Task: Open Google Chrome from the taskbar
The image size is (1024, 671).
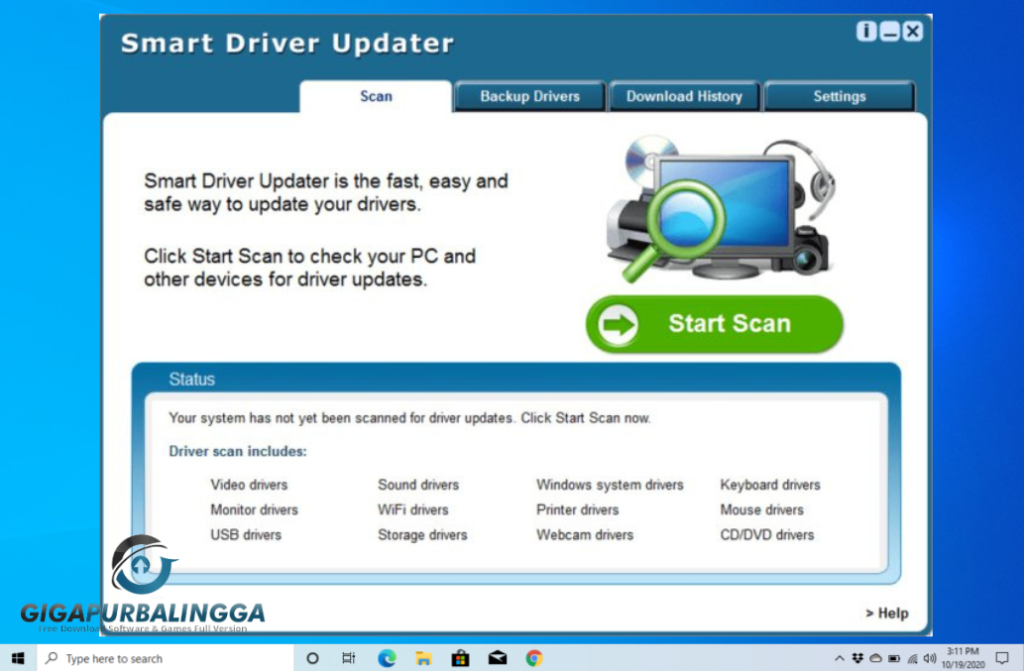Action: (x=534, y=657)
